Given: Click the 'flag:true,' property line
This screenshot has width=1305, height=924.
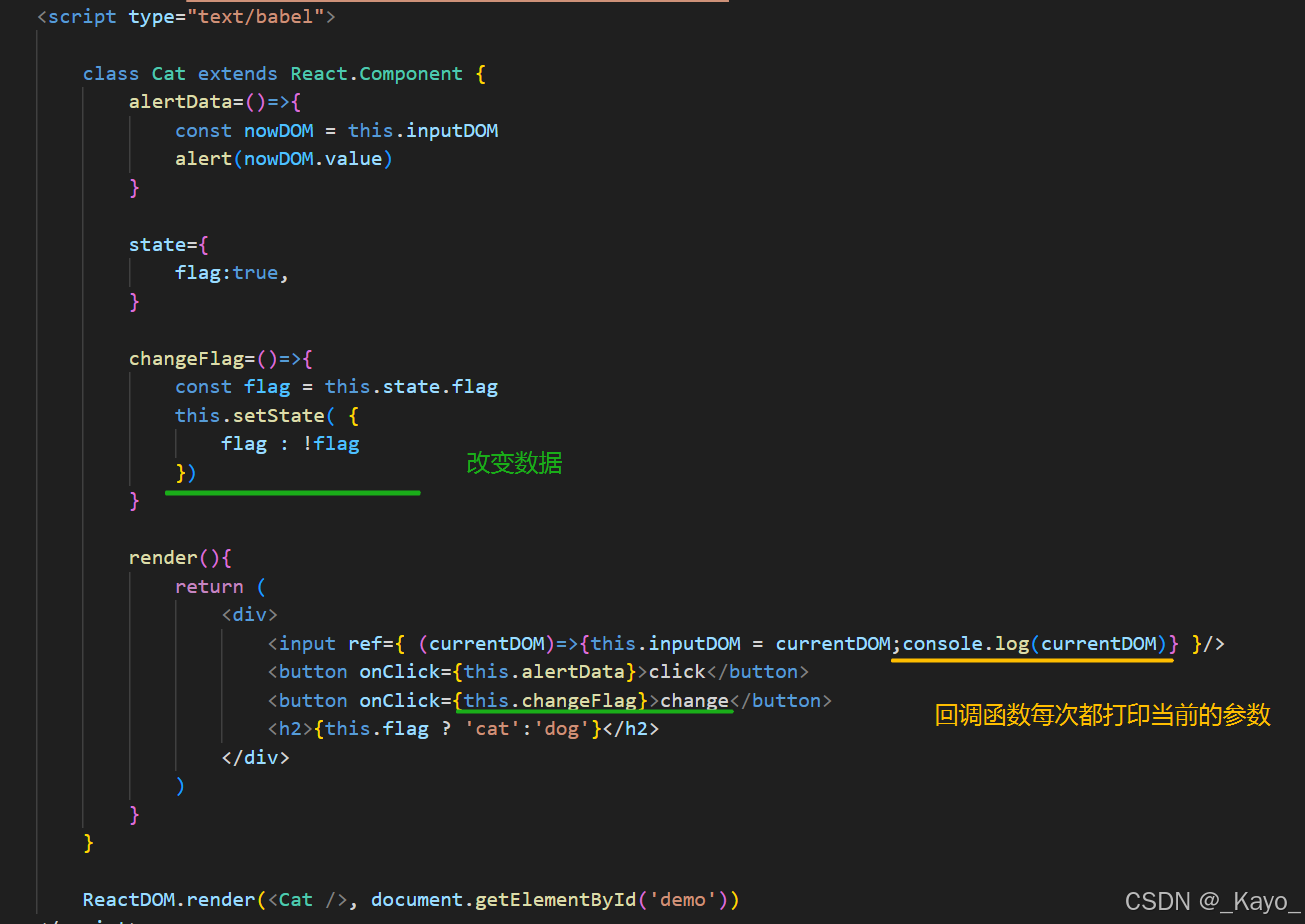Looking at the screenshot, I should 232,273.
